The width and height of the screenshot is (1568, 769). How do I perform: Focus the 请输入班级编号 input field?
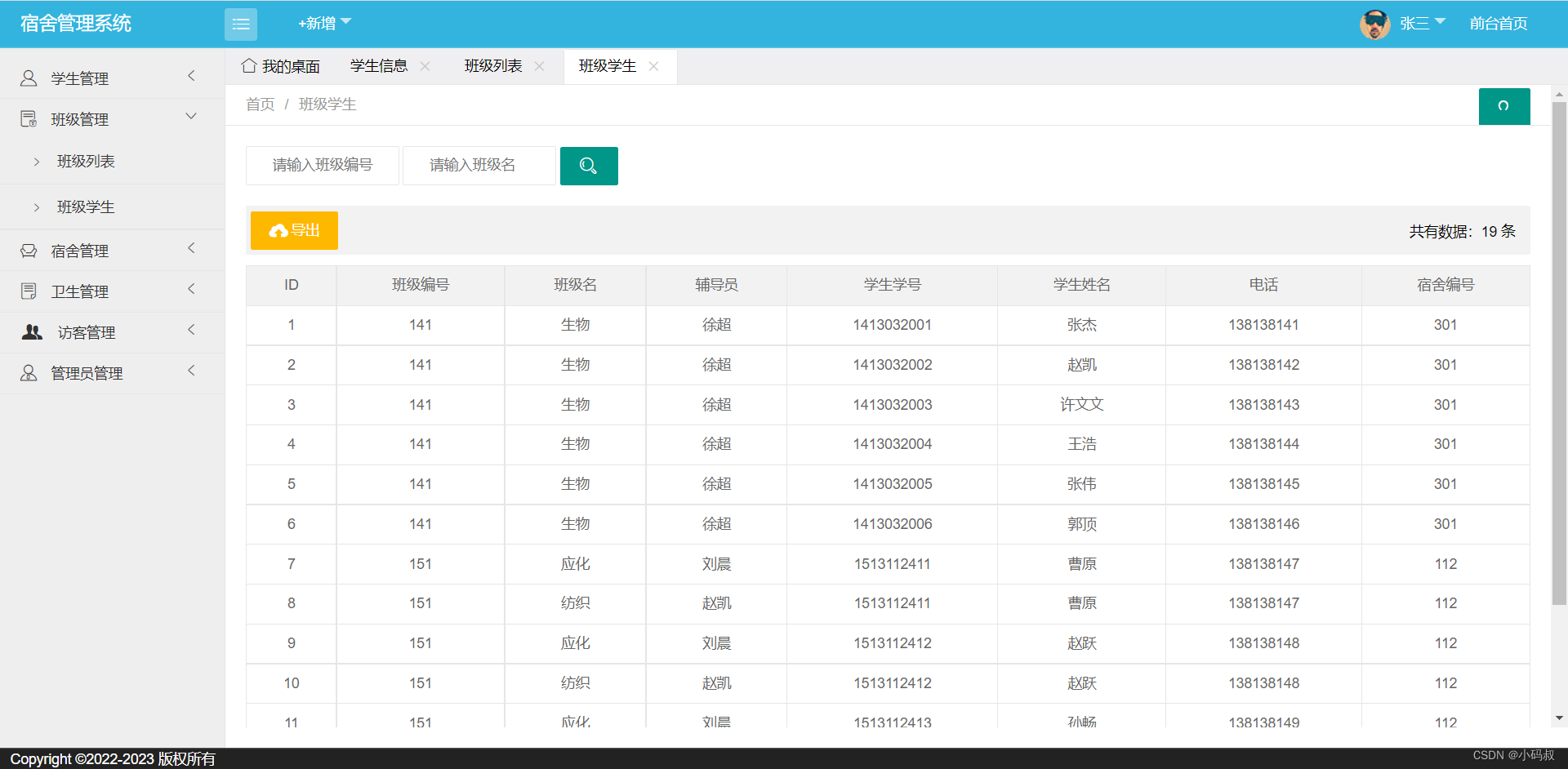(323, 166)
